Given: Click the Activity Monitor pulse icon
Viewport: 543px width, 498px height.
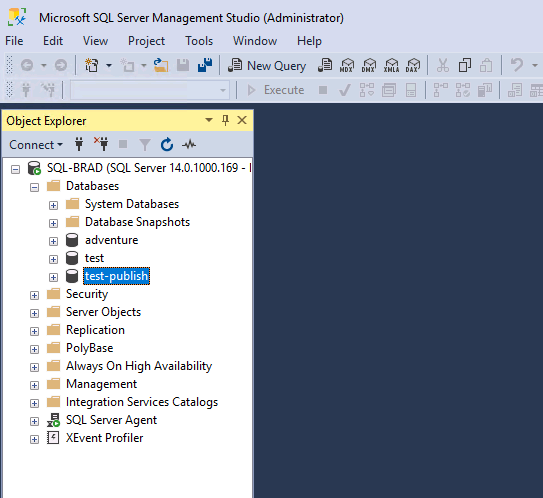Looking at the screenshot, I should coord(189,144).
